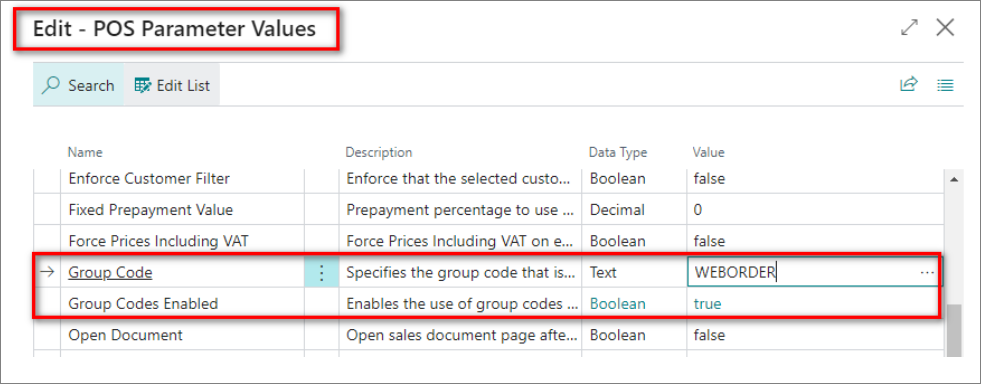Click the 0 value of Fixed Prepayment Value

[x=698, y=210]
